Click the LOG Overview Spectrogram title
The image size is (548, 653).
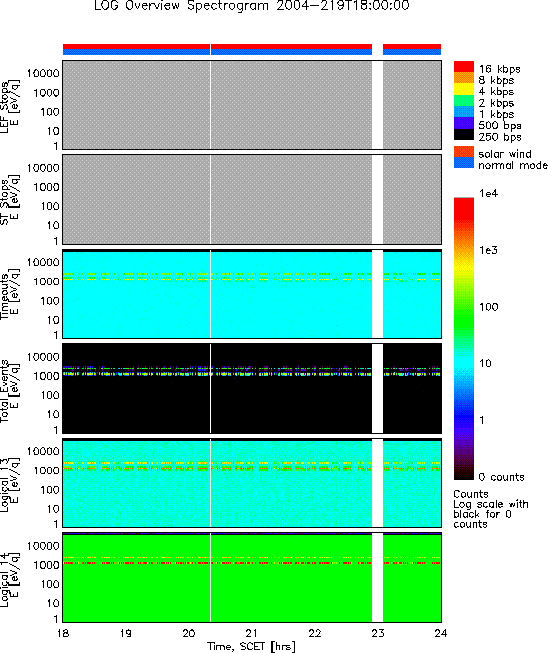[x=252, y=6]
